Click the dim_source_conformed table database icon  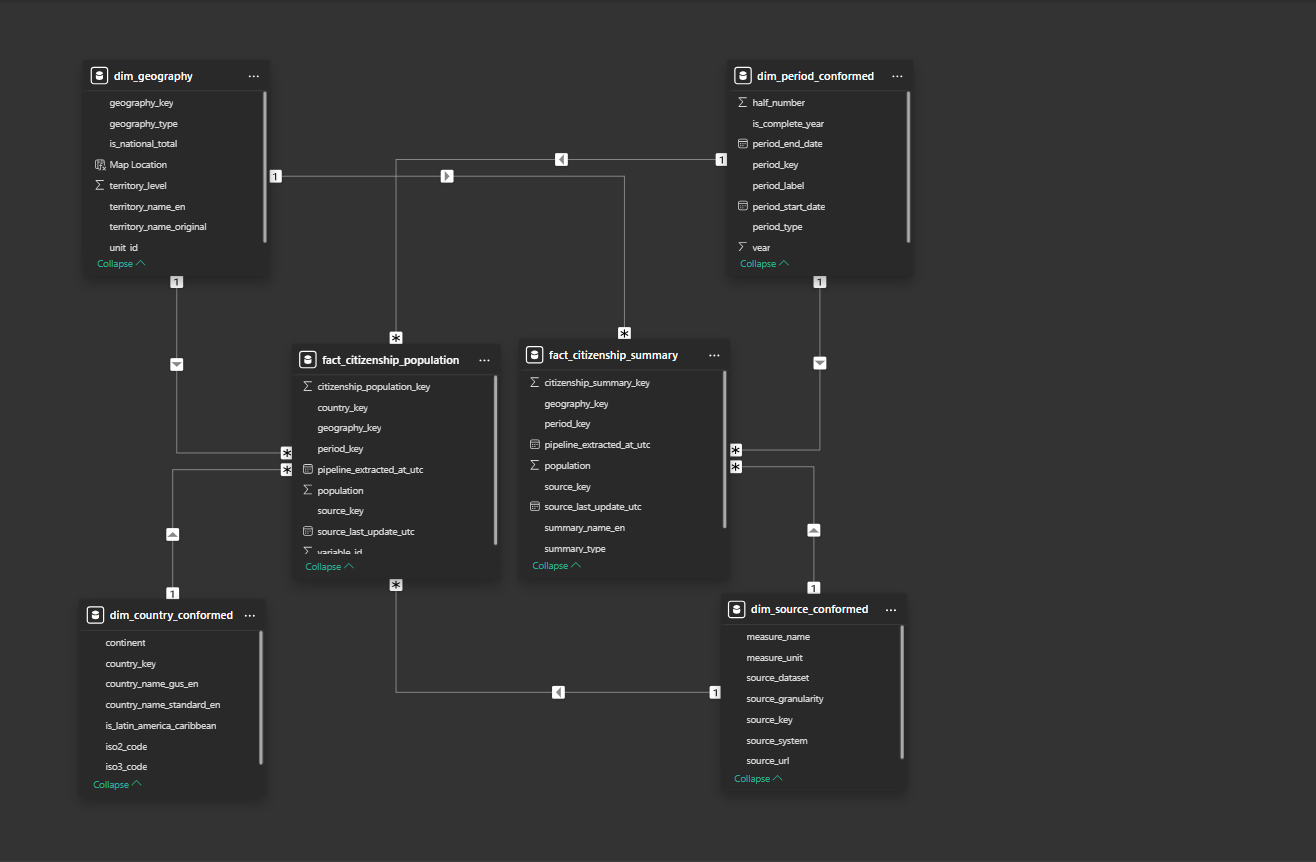tap(736, 609)
